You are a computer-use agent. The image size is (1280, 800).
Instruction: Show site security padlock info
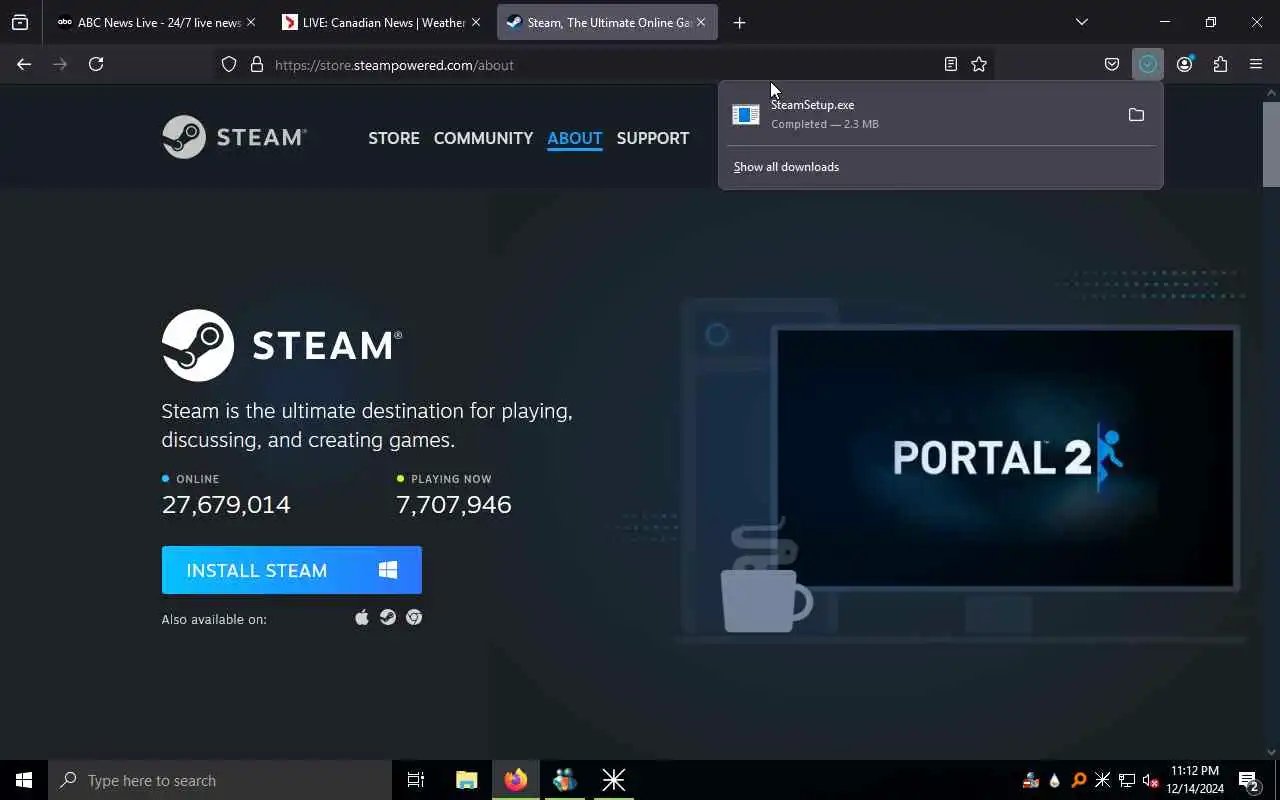click(x=257, y=64)
